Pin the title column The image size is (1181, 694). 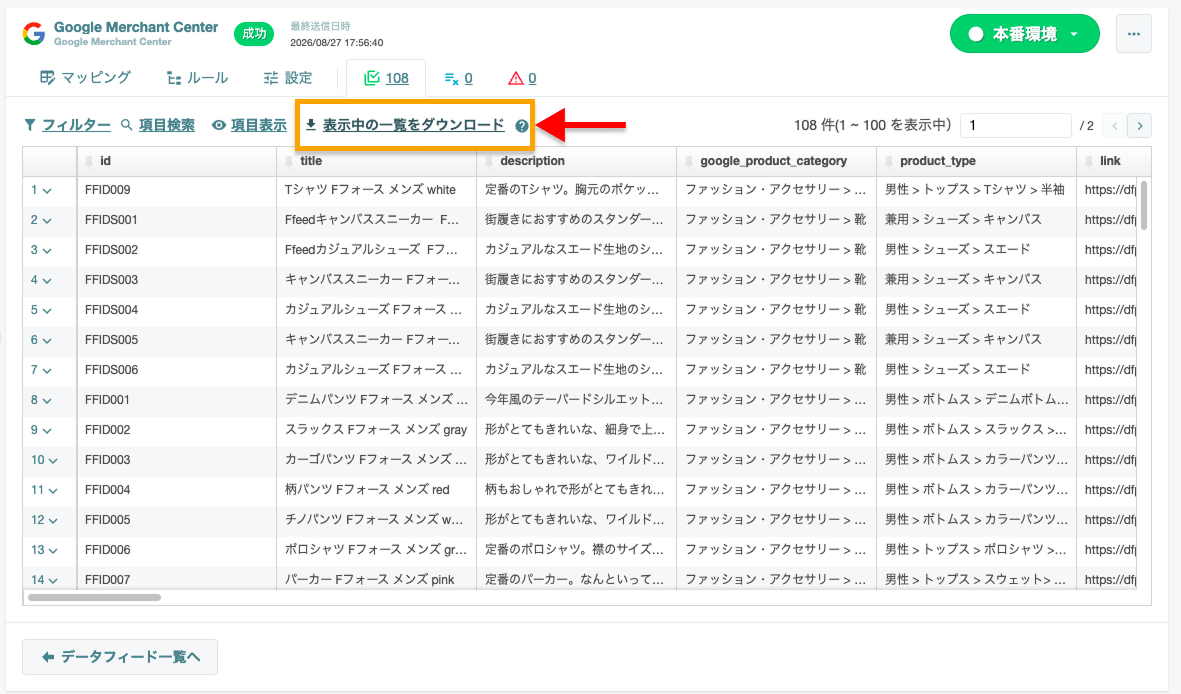tap(288, 161)
